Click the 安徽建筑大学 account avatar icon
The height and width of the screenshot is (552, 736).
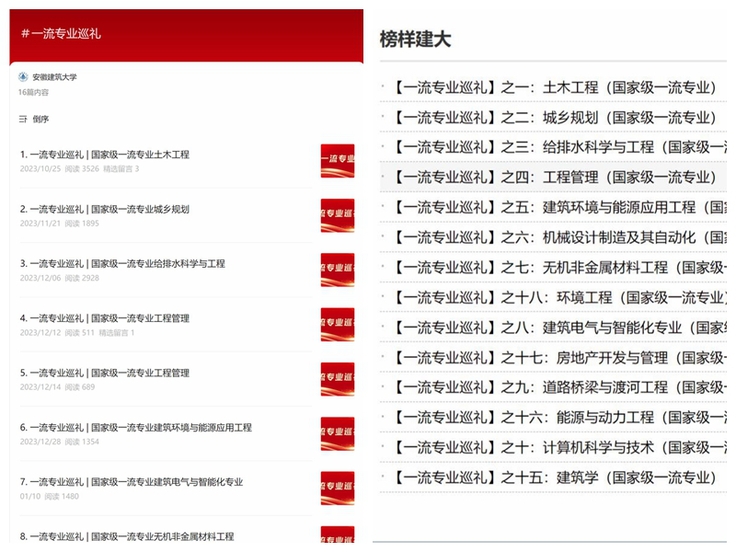tap(23, 77)
